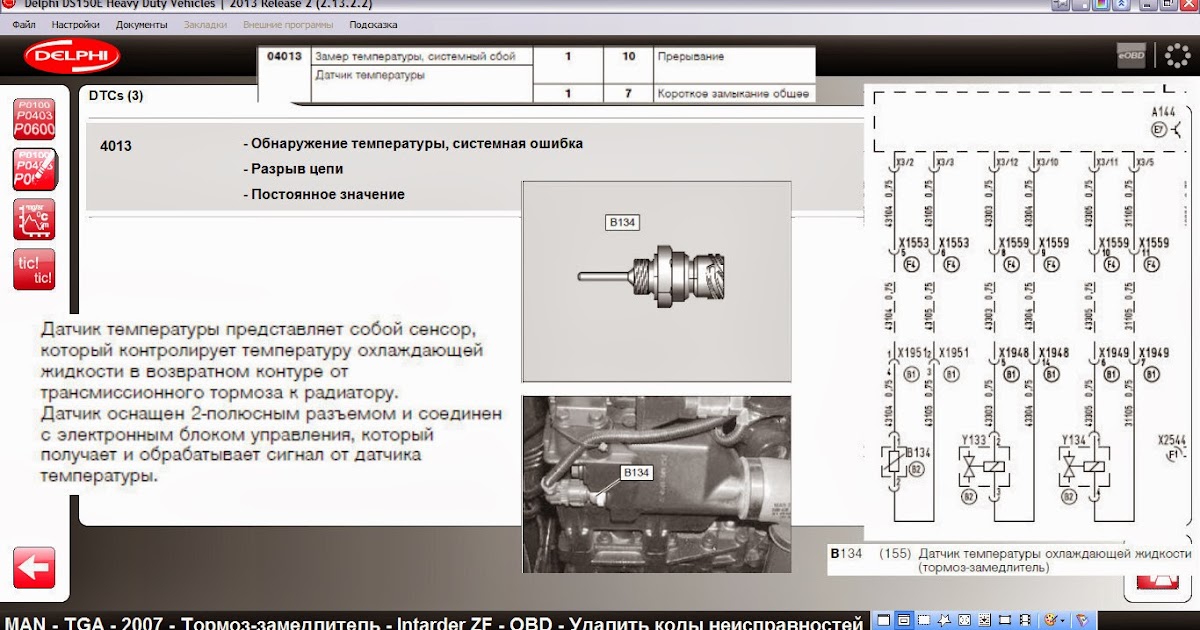This screenshot has width=1200, height=630.
Task: Click the X2544 label in wiring diagram
Action: point(1171,439)
